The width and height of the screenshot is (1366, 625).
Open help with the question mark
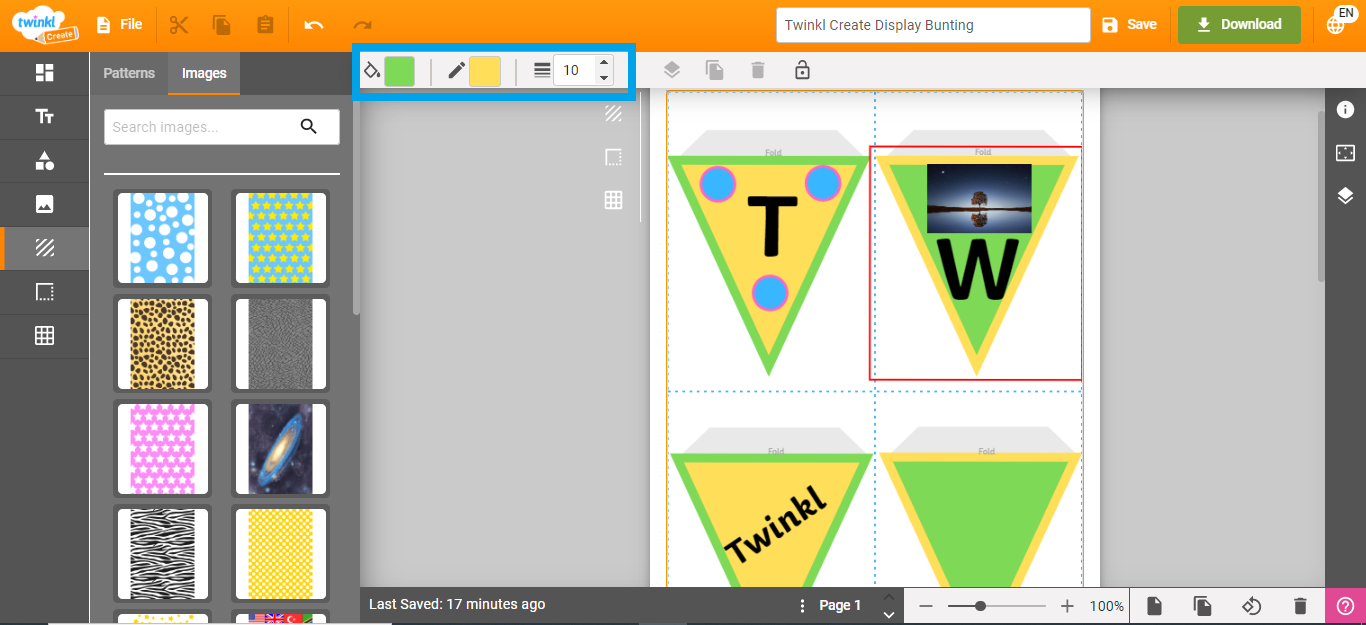1345,606
